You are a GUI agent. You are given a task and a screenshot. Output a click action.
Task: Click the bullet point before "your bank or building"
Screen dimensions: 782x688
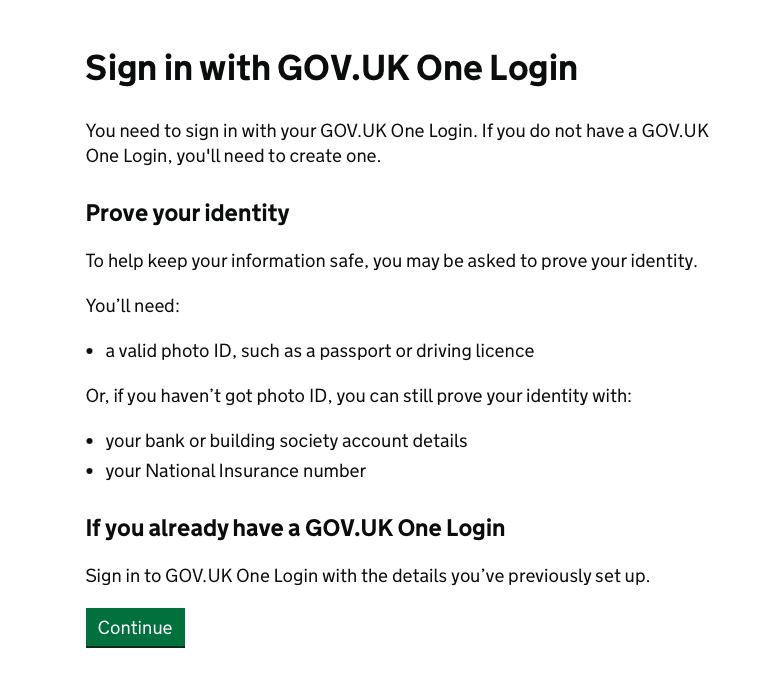[x=91, y=442]
